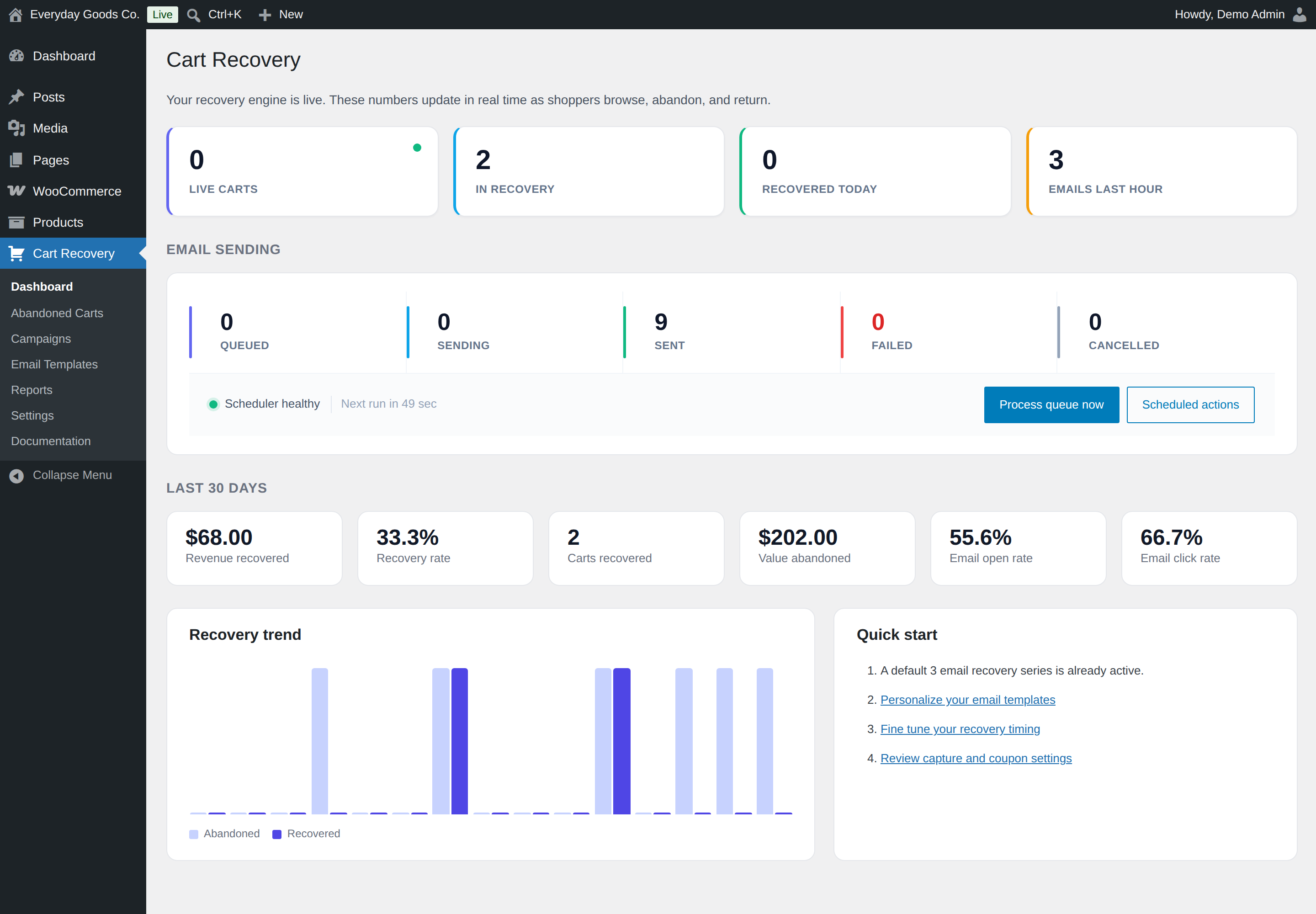
Task: Click the 66.7% Email click rate value
Action: [1171, 537]
